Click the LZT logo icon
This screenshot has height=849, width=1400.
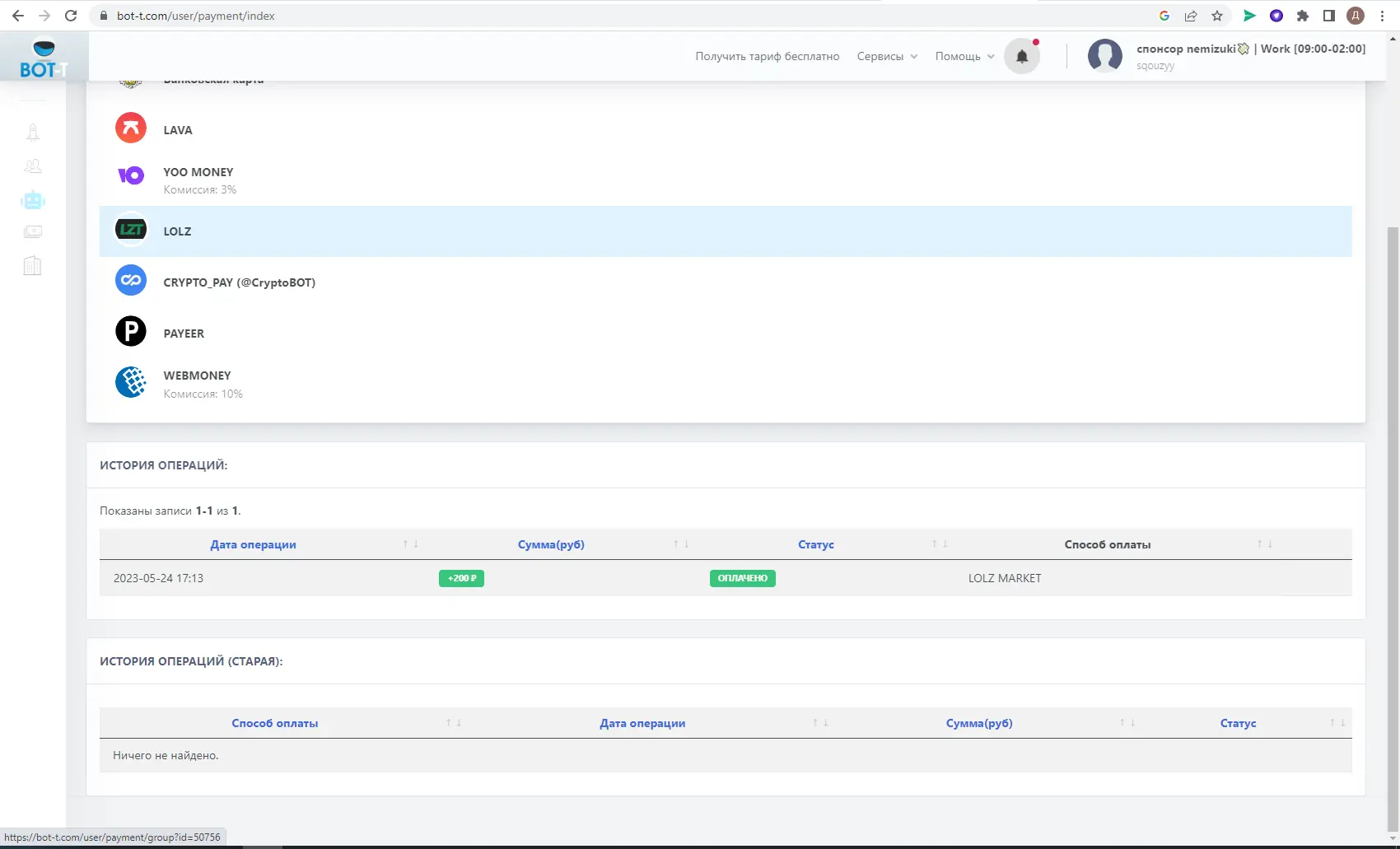(x=131, y=230)
